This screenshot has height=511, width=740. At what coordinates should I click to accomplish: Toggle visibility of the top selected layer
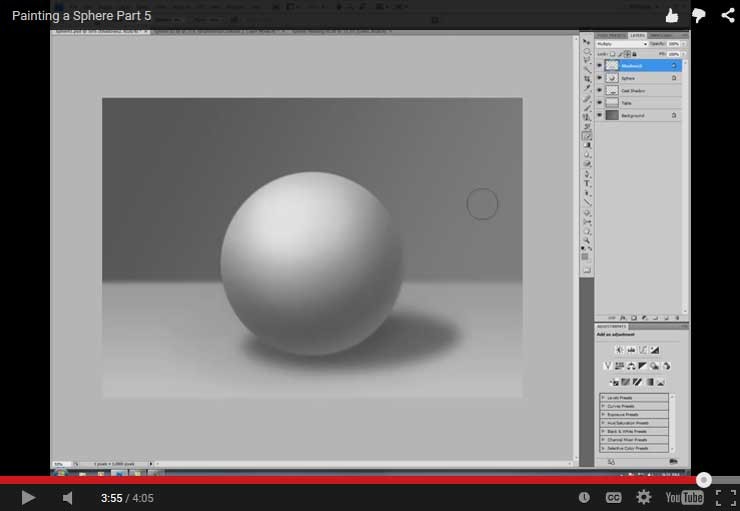click(599, 66)
